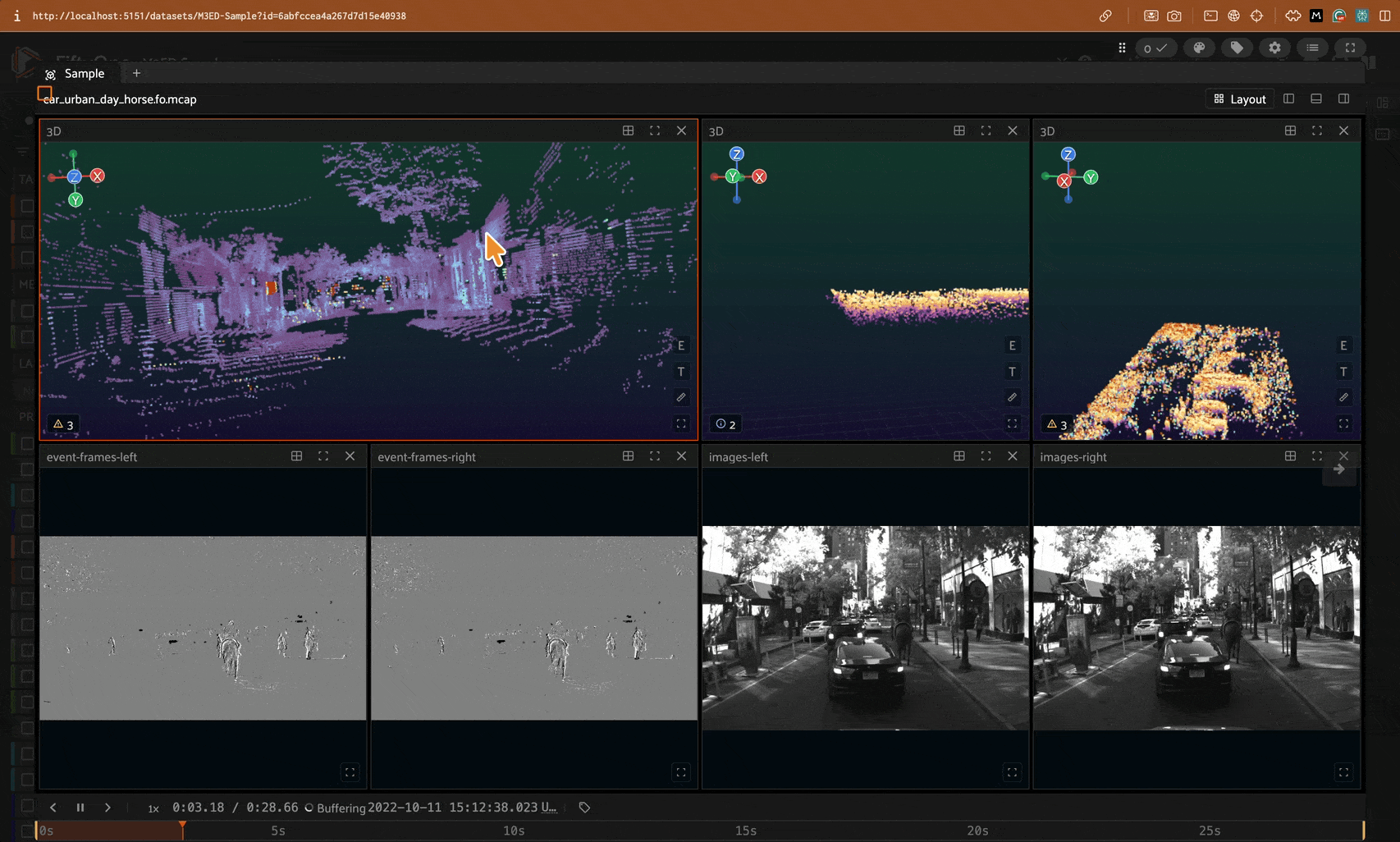Toggle the T button in first 3D panel
The width and height of the screenshot is (1400, 842).
pyautogui.click(x=681, y=372)
